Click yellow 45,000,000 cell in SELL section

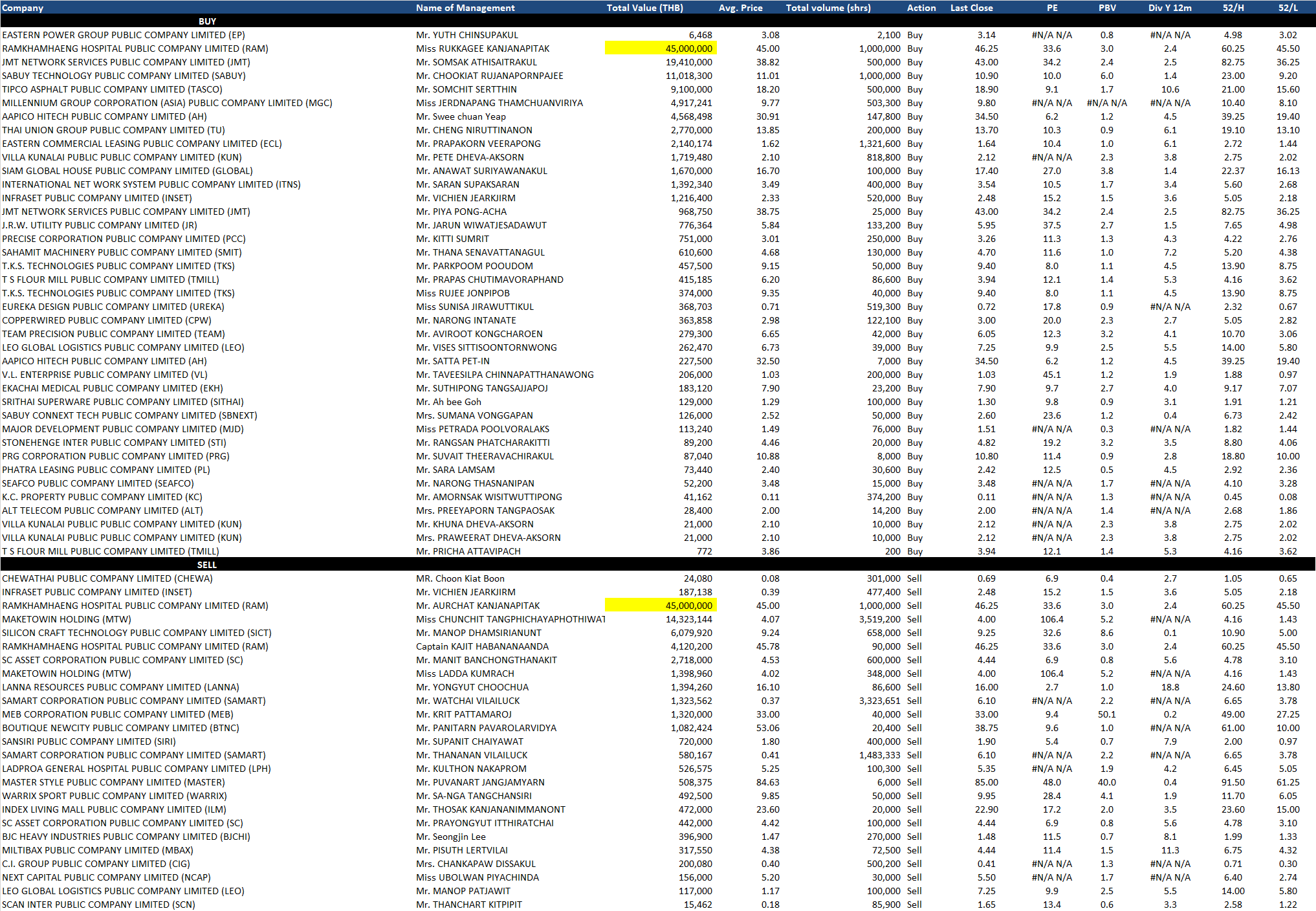(661, 606)
